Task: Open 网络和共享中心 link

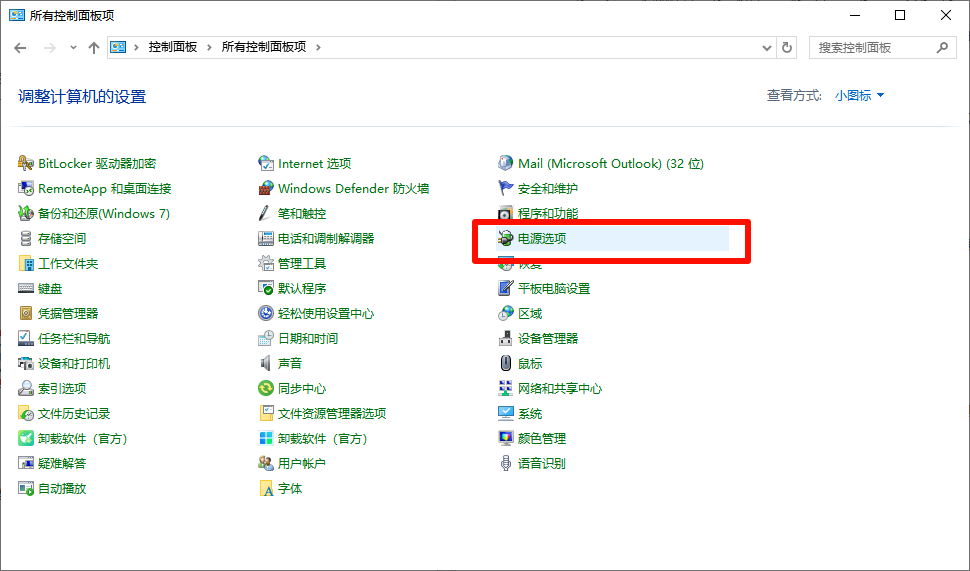Action: (x=560, y=389)
